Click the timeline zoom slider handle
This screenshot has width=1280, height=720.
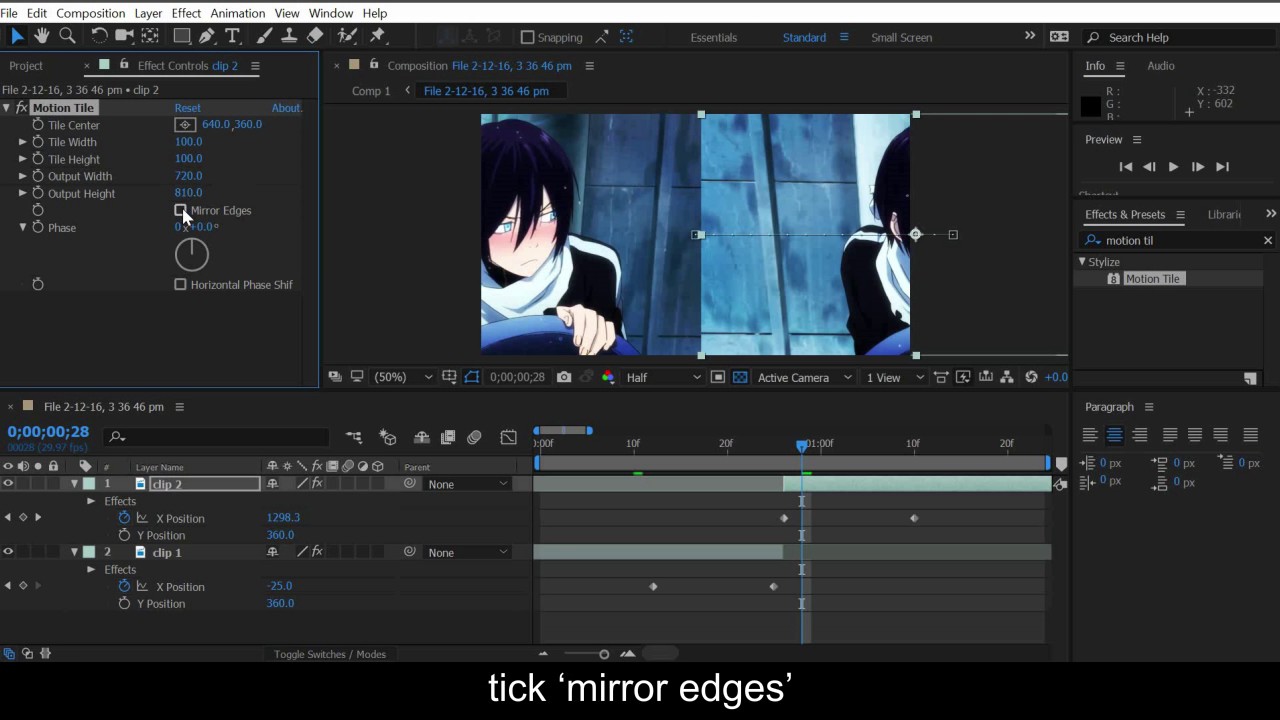604,654
